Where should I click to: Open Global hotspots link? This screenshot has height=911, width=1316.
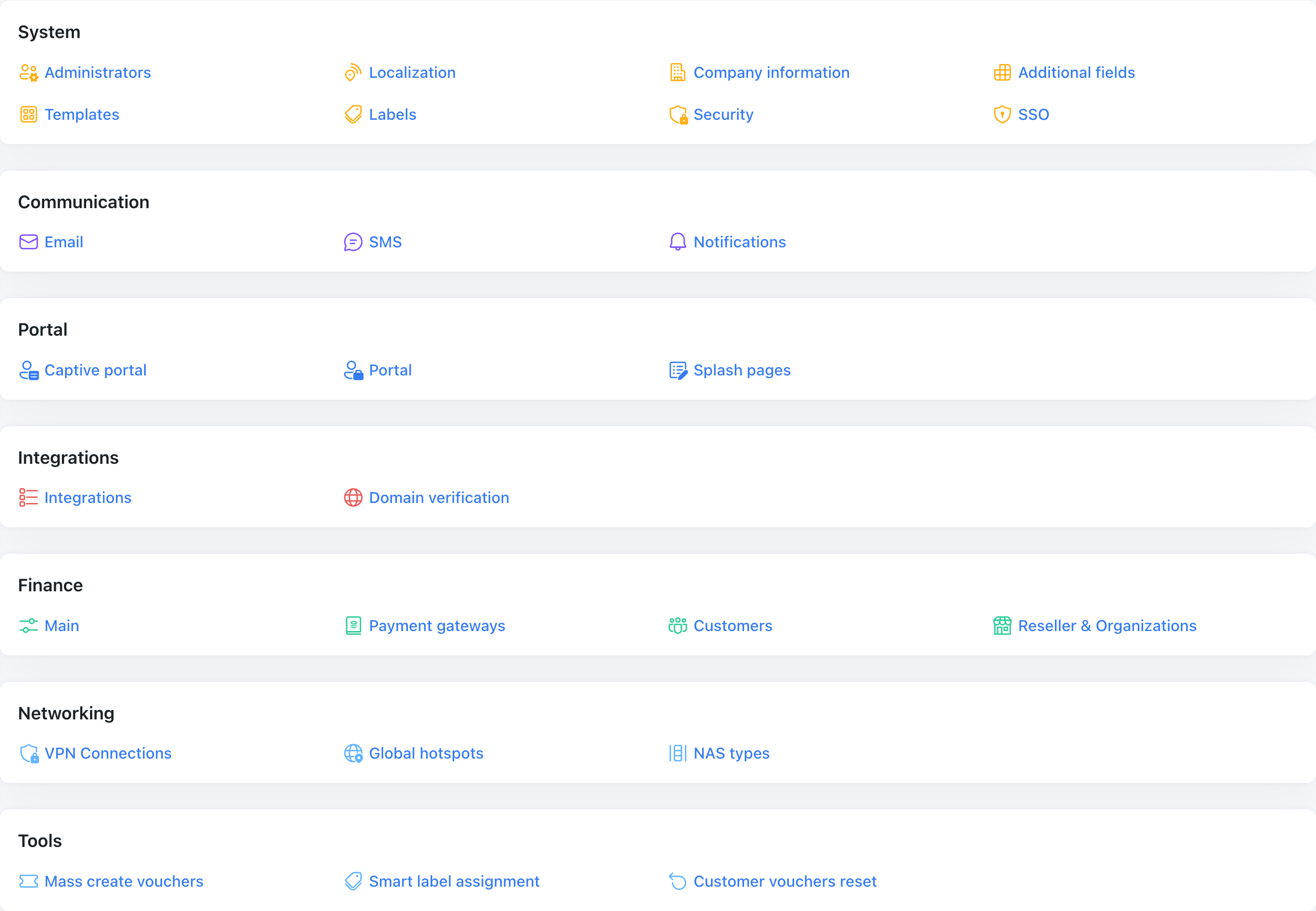426,754
